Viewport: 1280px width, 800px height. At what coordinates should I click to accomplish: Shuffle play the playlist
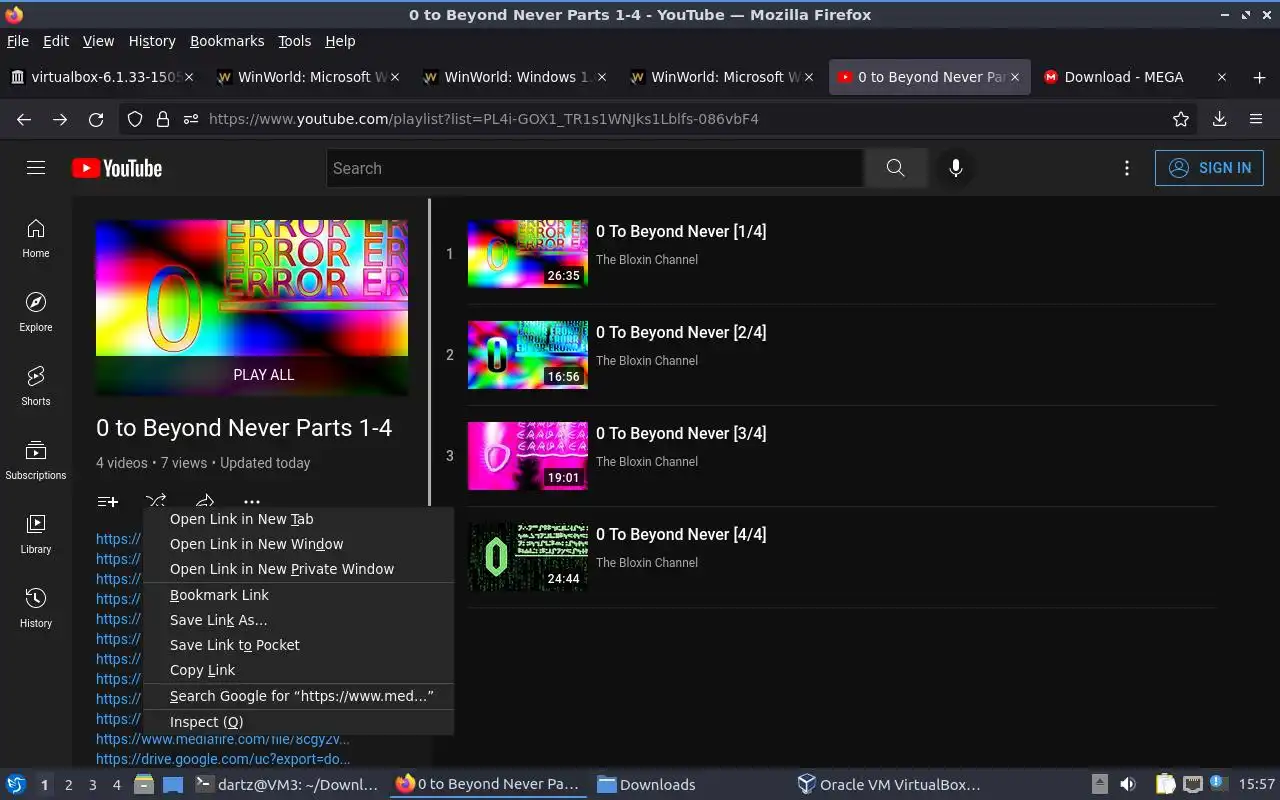click(x=156, y=501)
